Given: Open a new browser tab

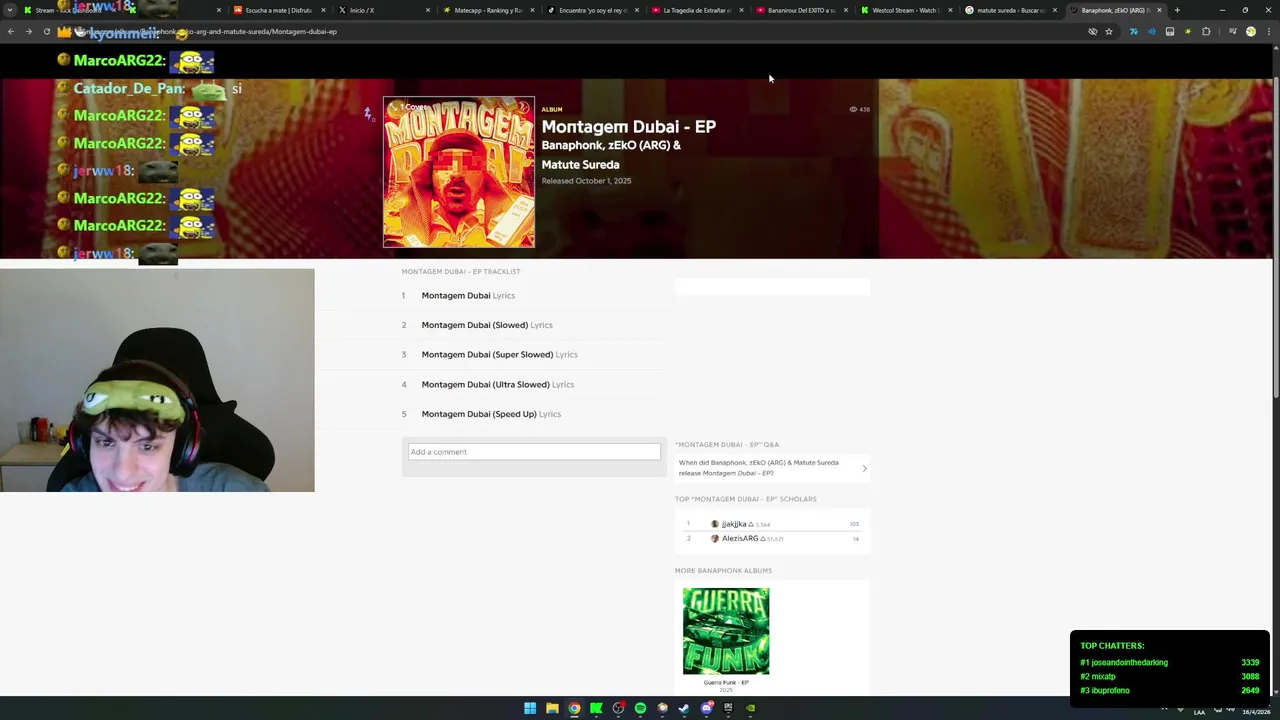Looking at the screenshot, I should [x=1177, y=10].
